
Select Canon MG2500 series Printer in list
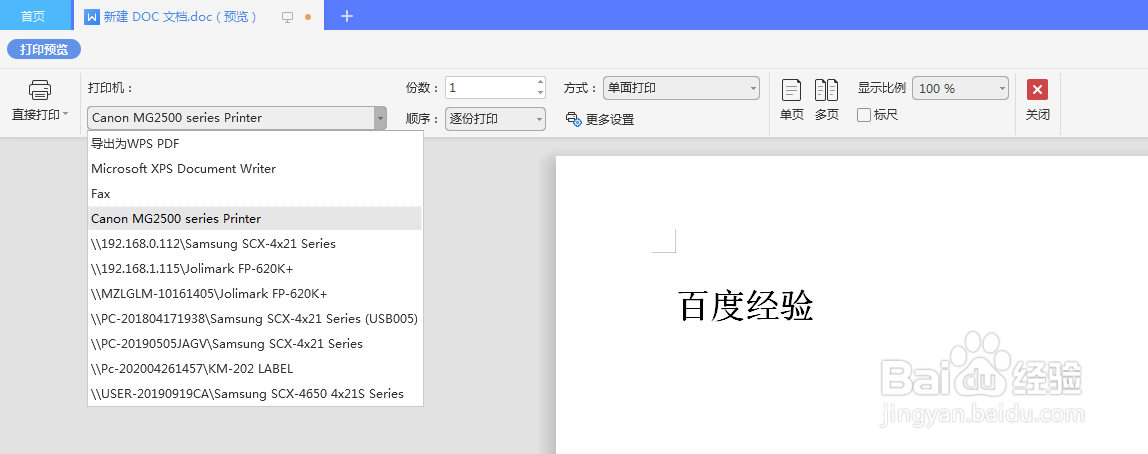255,218
